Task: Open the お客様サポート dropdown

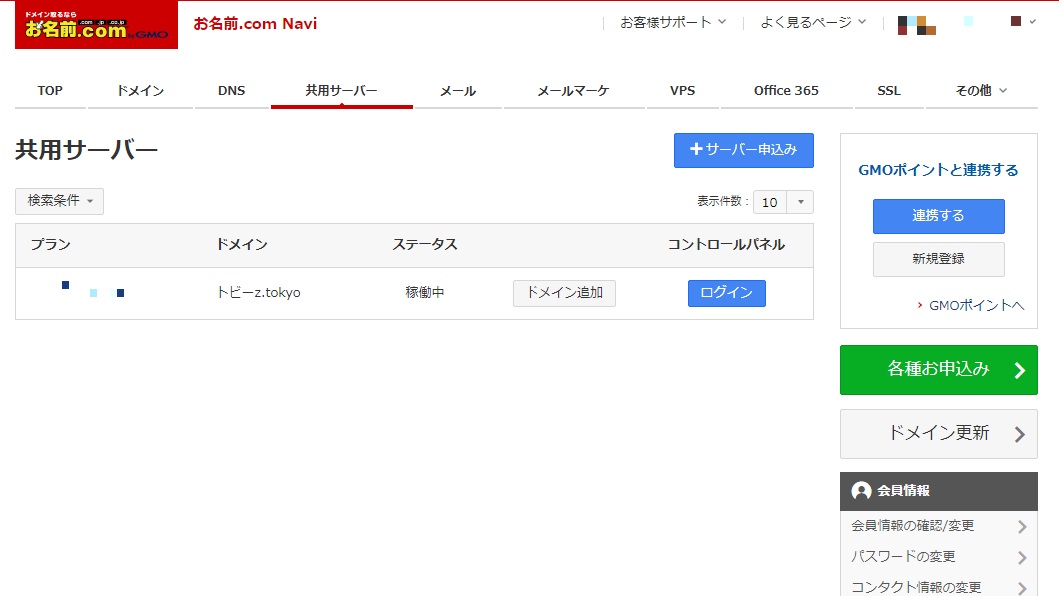Action: coord(673,22)
